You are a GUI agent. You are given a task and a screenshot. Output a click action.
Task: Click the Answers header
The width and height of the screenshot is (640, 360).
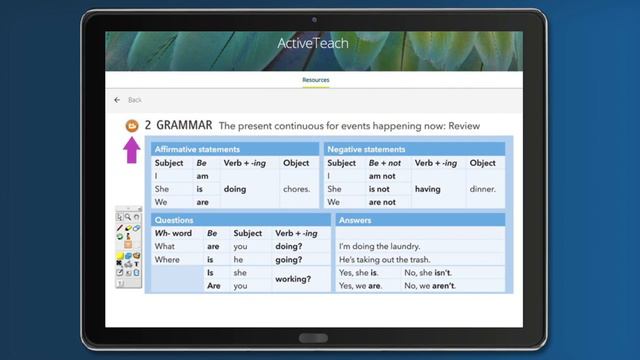pos(420,220)
